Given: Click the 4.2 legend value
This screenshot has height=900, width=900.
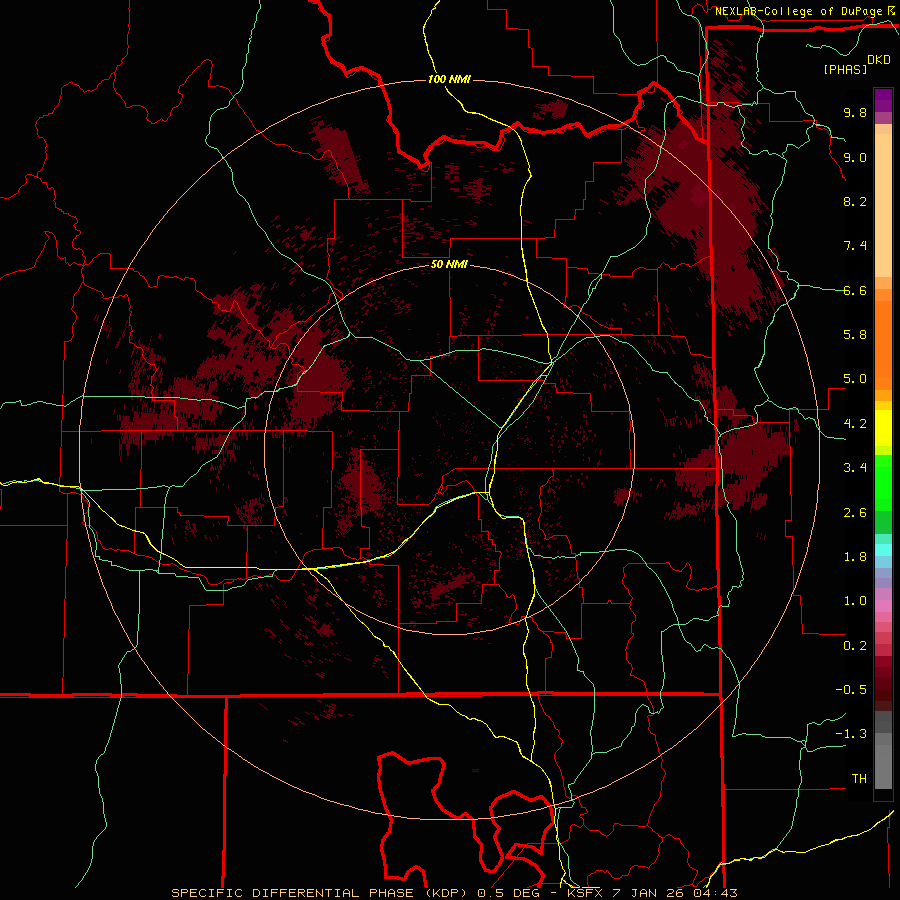Looking at the screenshot, I should (855, 424).
